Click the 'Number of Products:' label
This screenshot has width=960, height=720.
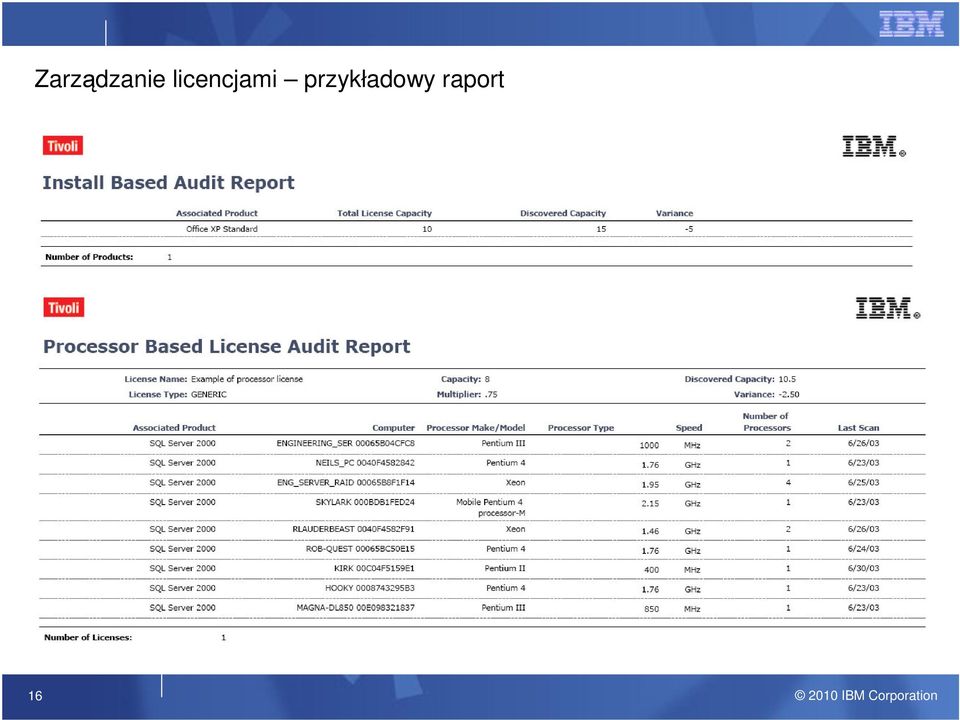tap(89, 257)
